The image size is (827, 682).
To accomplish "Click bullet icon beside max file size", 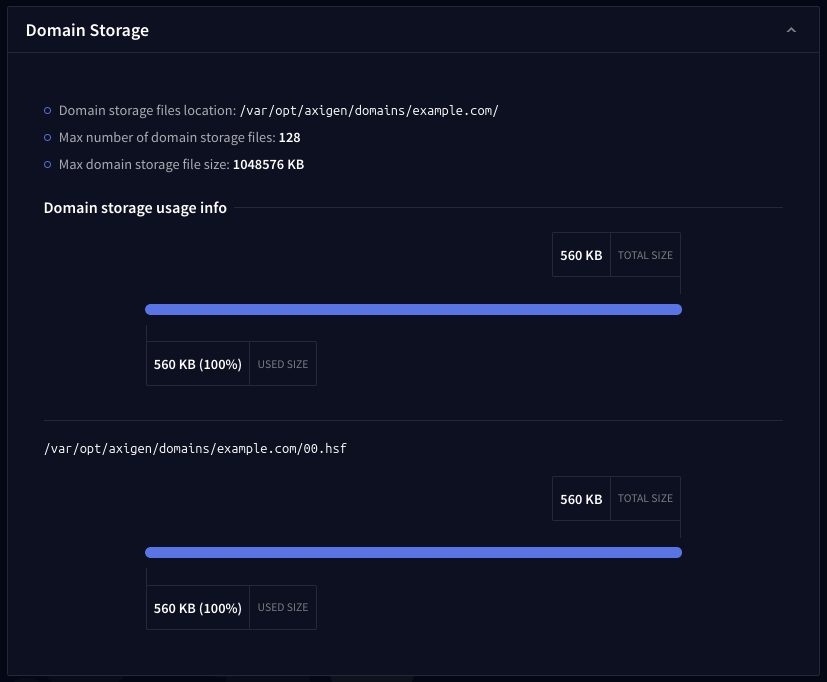I will tap(48, 164).
